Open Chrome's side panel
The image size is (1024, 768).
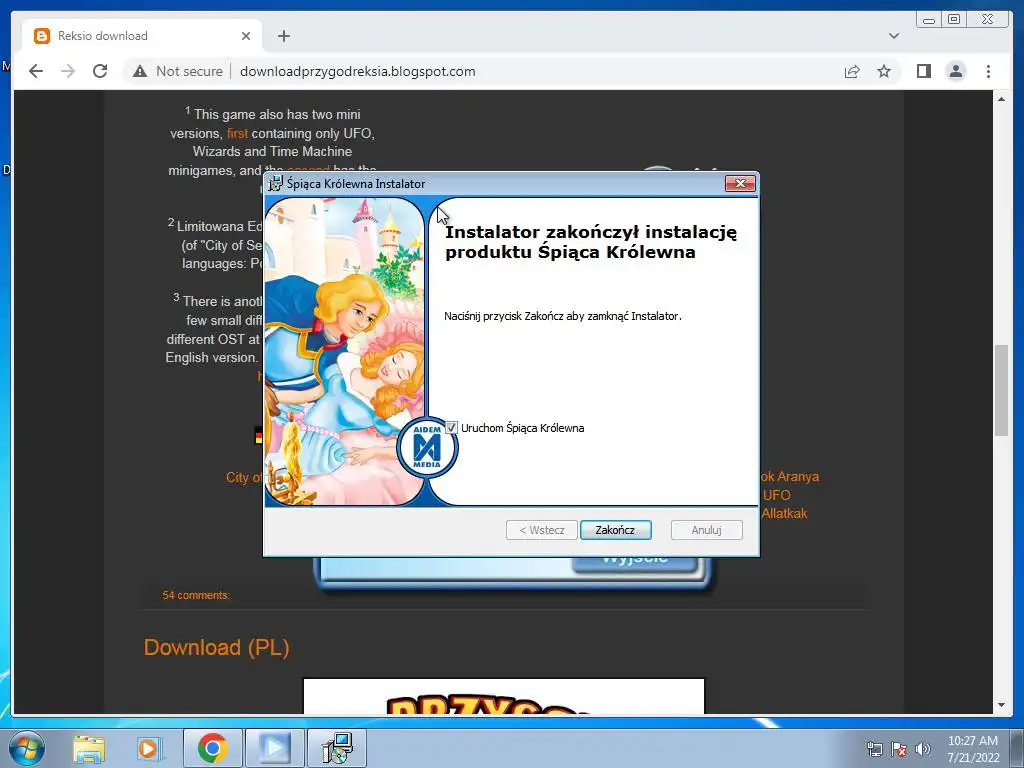tap(923, 71)
